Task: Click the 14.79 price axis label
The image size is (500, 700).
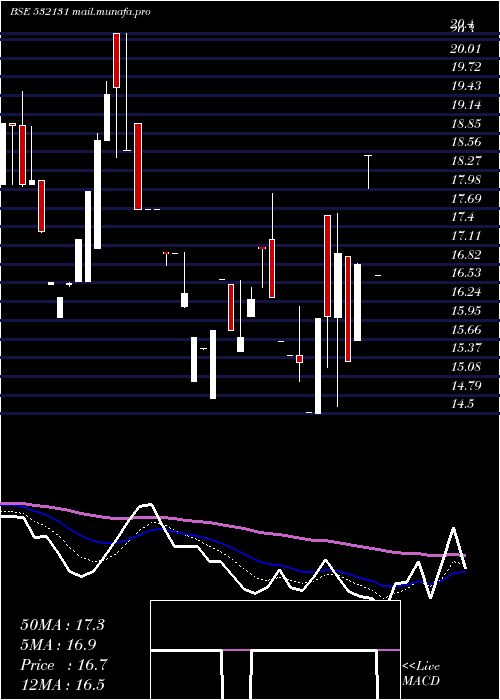Action: point(466,385)
